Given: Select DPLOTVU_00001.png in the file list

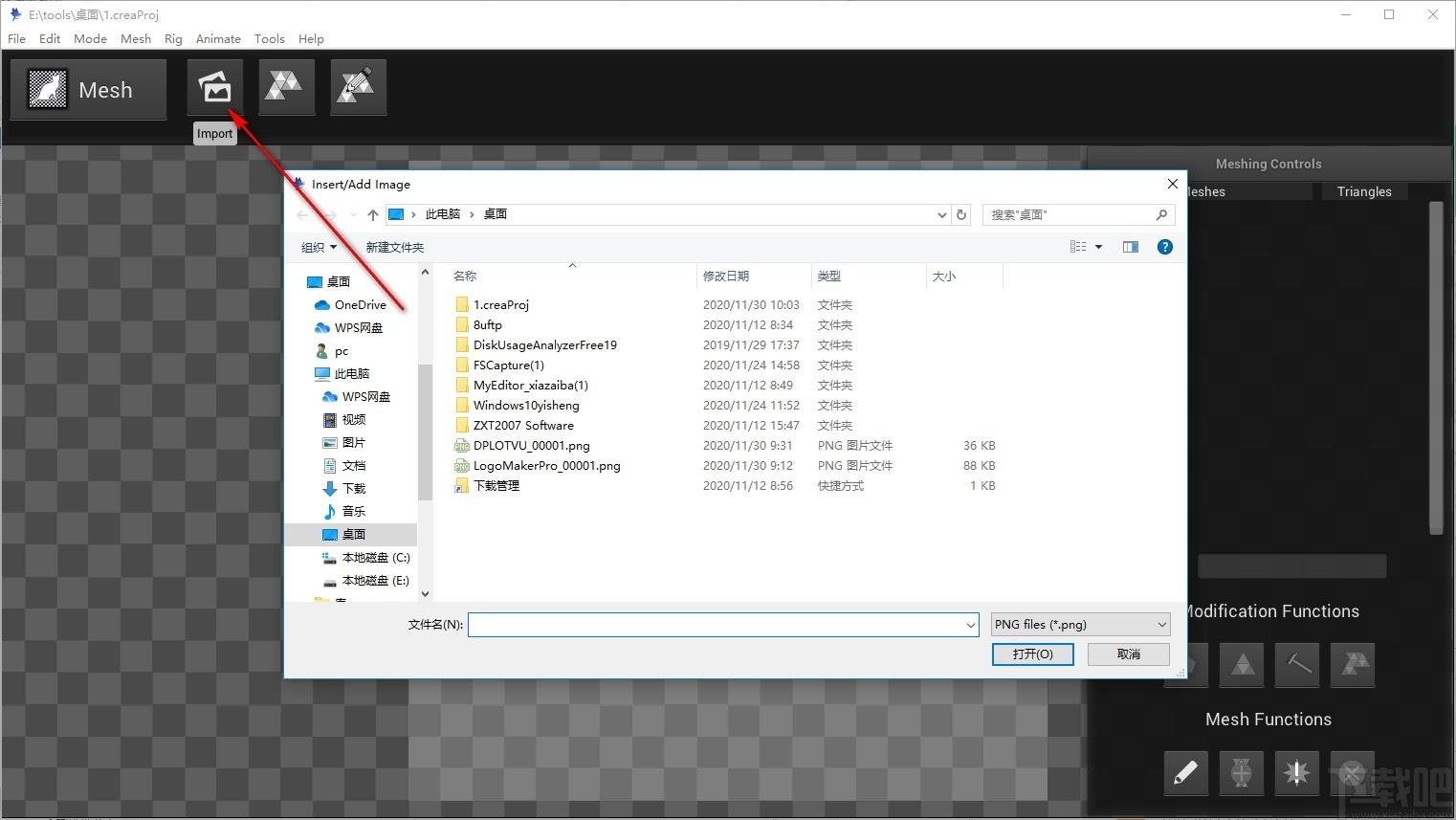Looking at the screenshot, I should click(532, 446).
